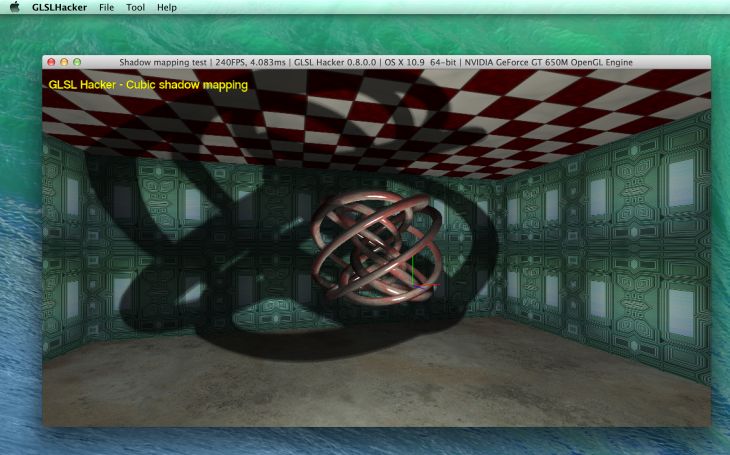Image resolution: width=730 pixels, height=455 pixels.
Task: Click the pink torus knot 3D object
Action: 377,248
